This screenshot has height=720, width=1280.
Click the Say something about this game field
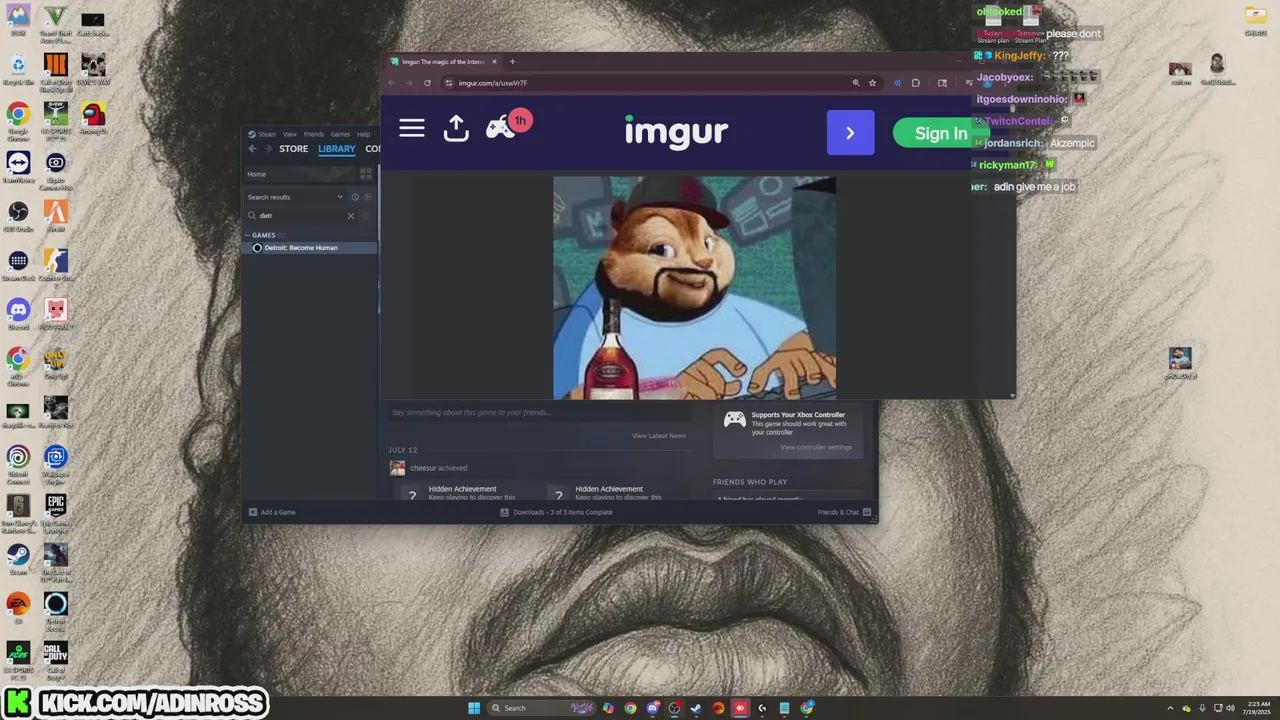(x=538, y=412)
